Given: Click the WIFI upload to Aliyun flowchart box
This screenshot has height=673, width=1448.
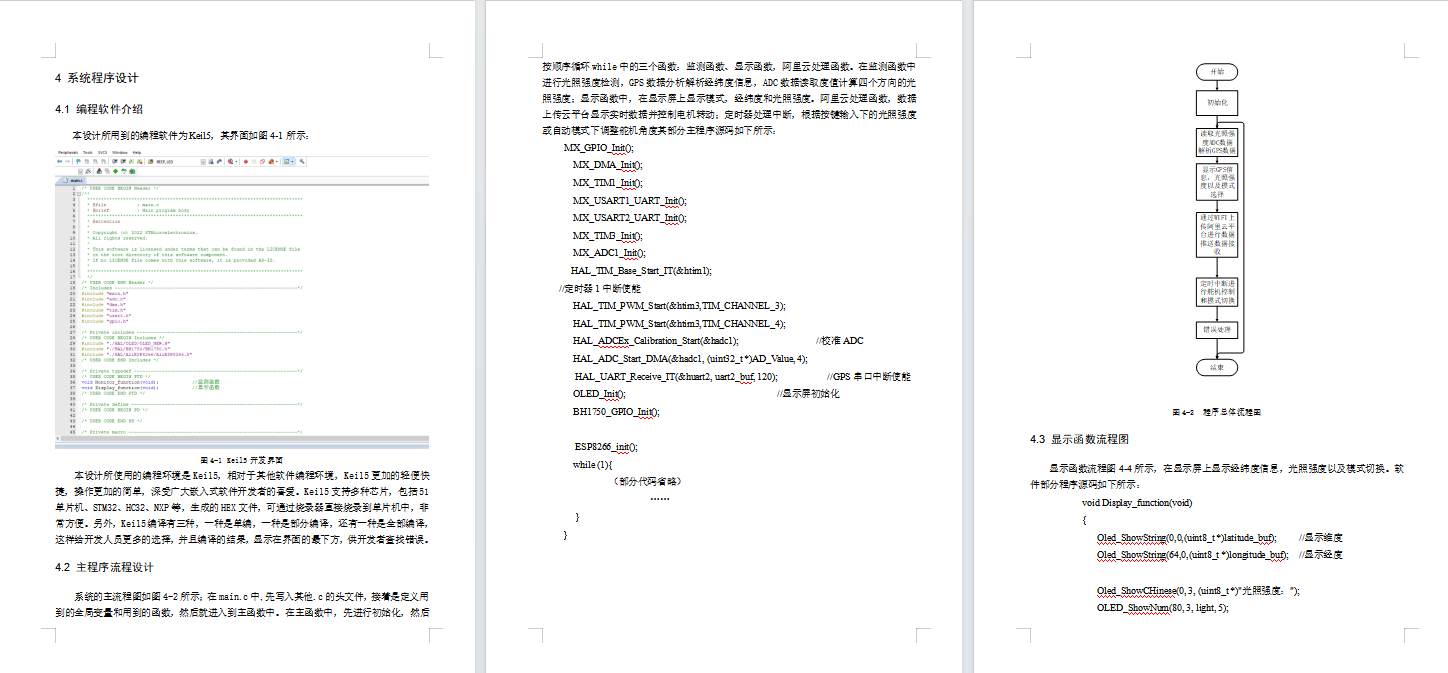Looking at the screenshot, I should (x=1216, y=234).
